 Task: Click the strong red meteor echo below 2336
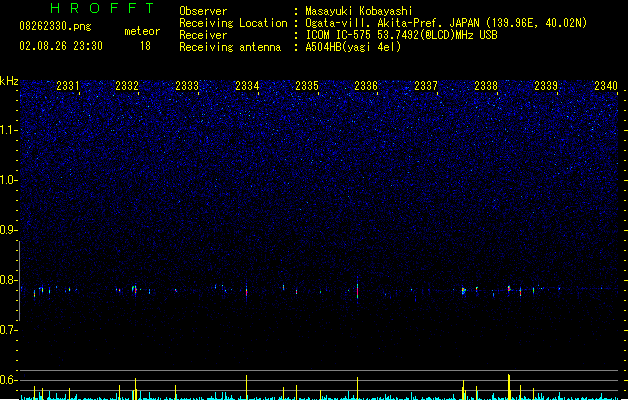[357, 291]
